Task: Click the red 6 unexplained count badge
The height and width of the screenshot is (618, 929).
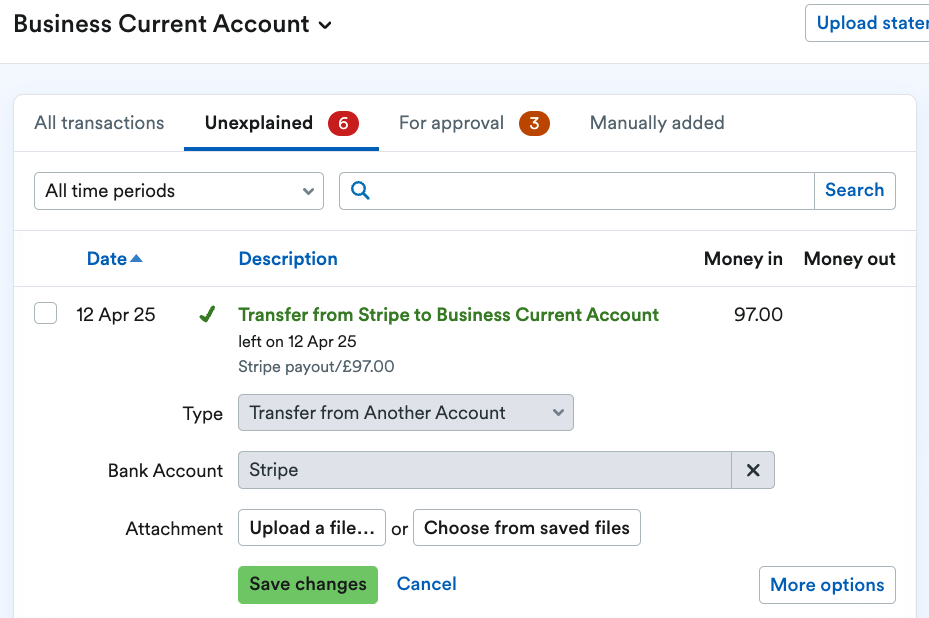Action: [344, 123]
